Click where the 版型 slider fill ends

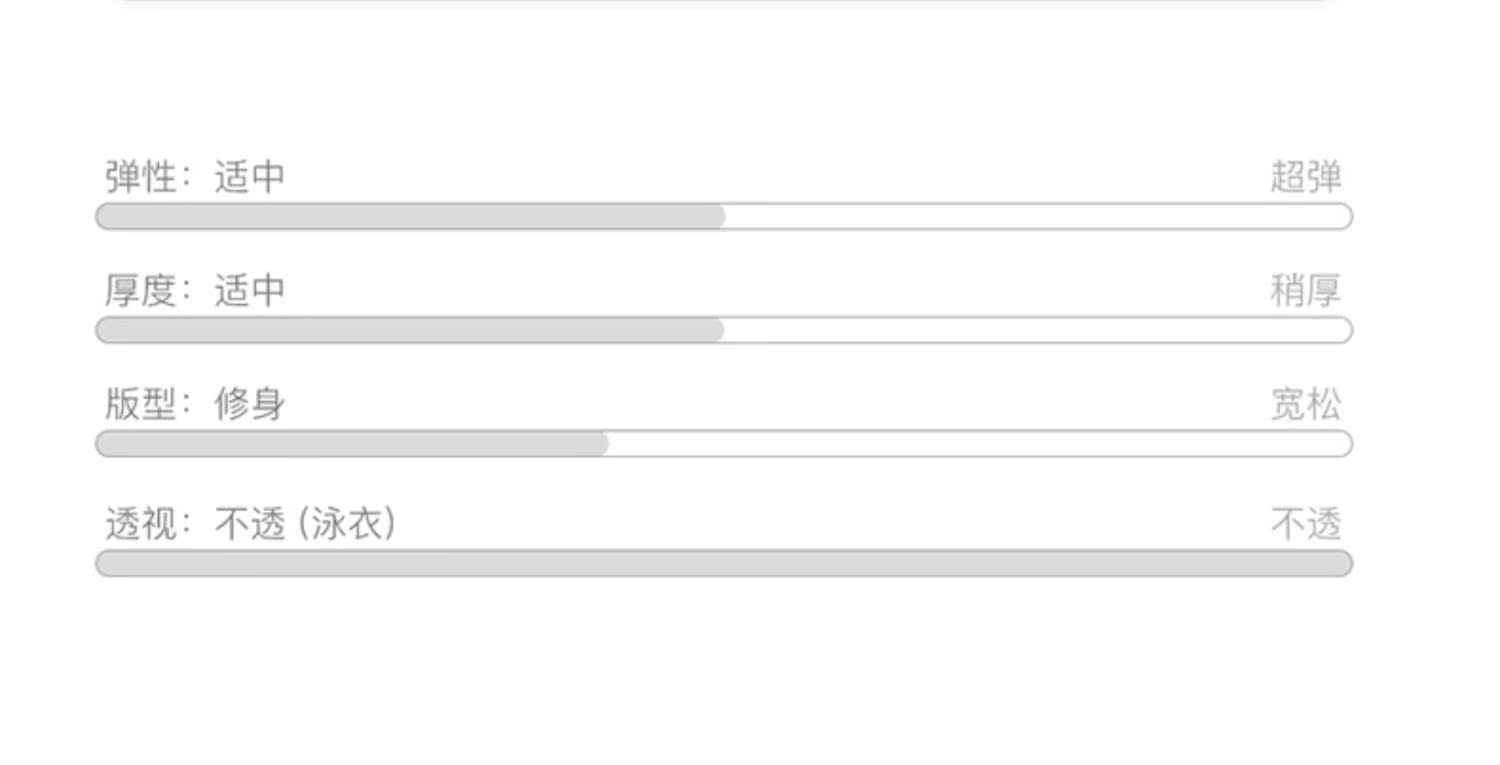click(607, 444)
